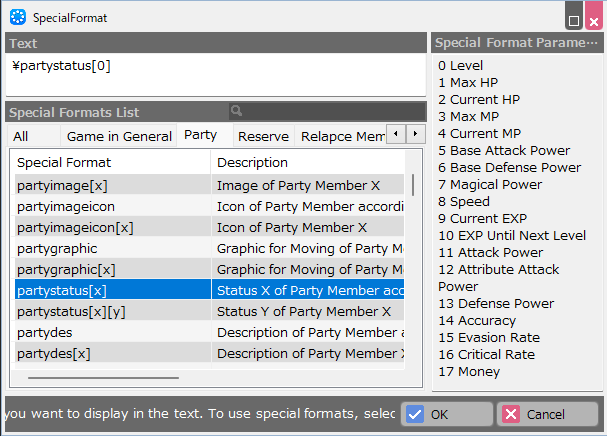Click description 'Icon of Party Member X'
This screenshot has height=436, width=607.
(292, 227)
